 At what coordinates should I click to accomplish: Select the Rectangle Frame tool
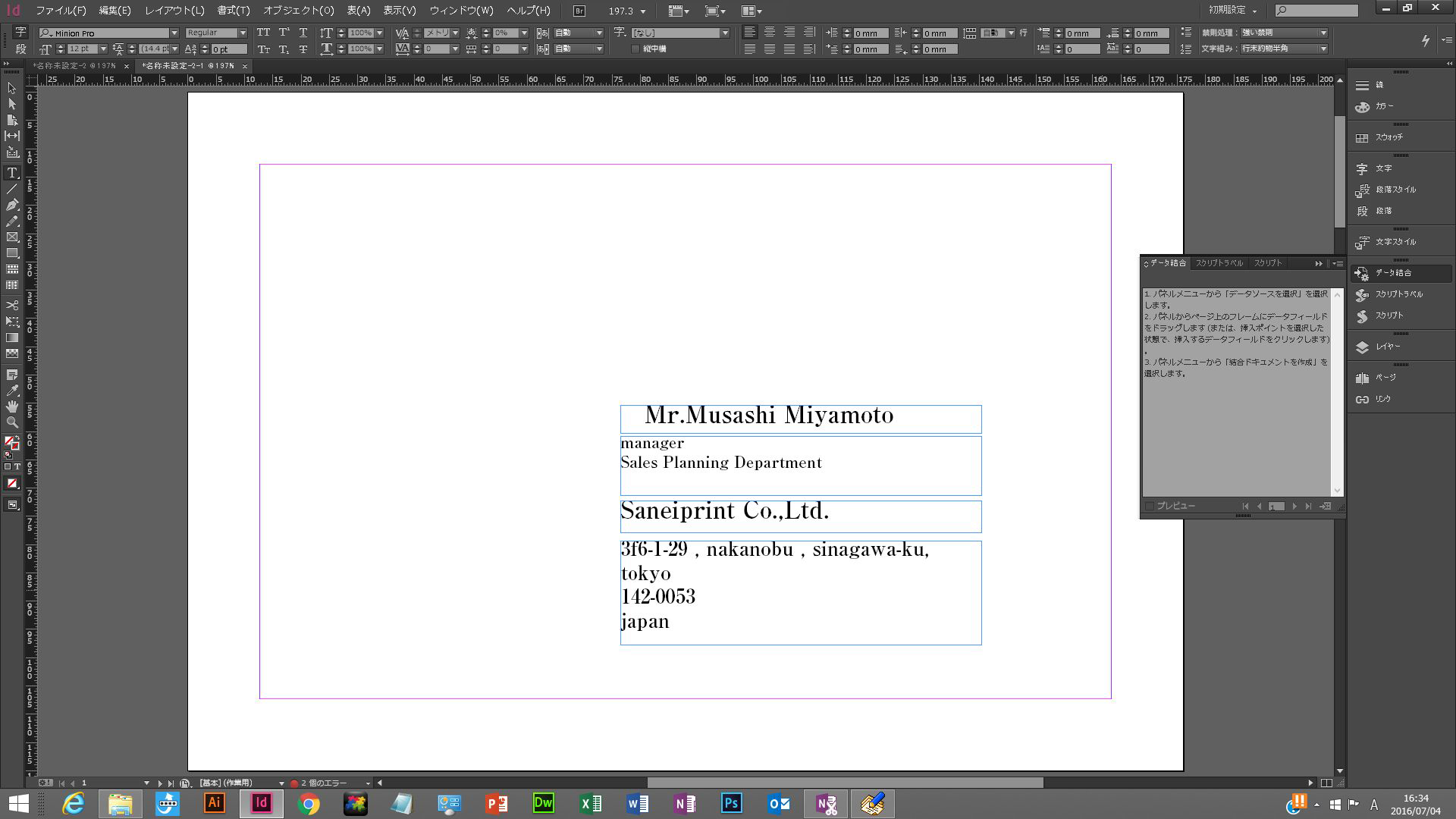point(11,237)
